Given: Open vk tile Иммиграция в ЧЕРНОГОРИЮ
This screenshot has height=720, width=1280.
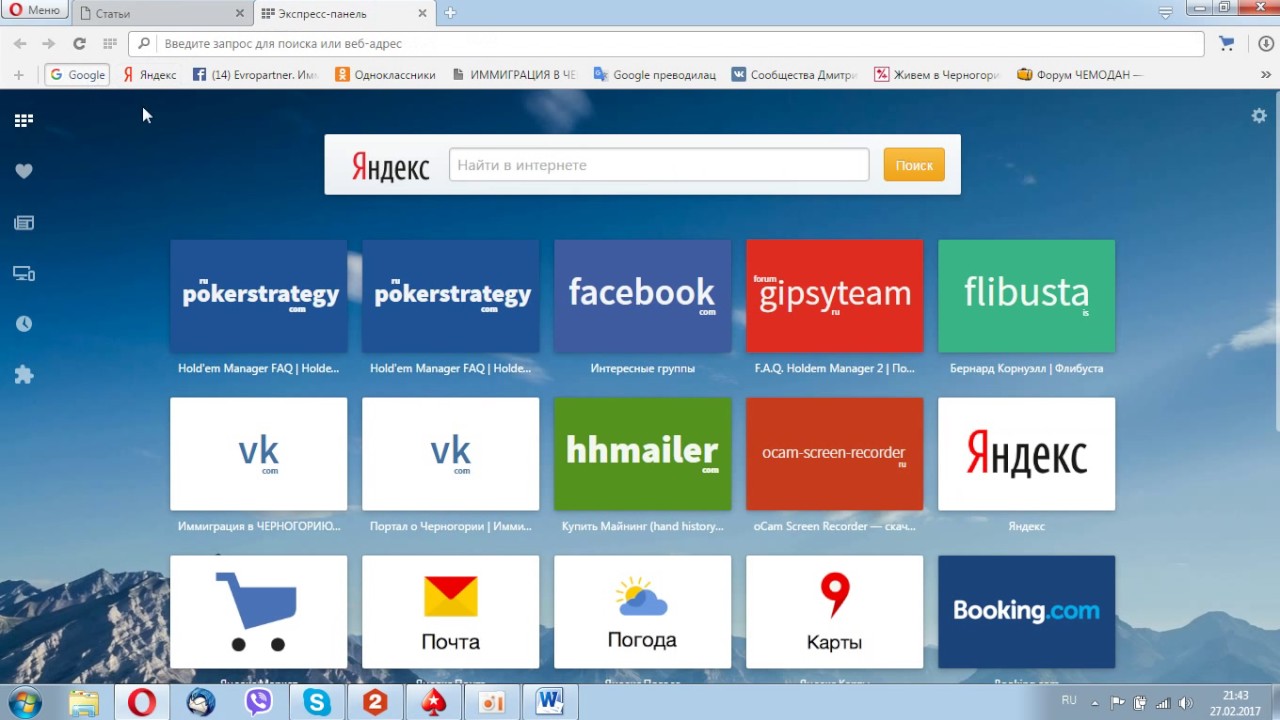Looking at the screenshot, I should click(259, 454).
